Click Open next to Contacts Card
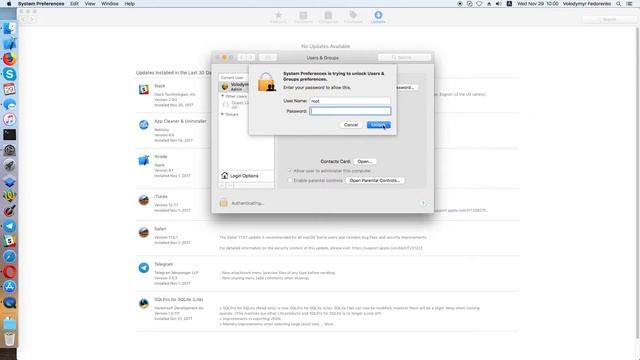The image size is (640, 360). [x=364, y=162]
